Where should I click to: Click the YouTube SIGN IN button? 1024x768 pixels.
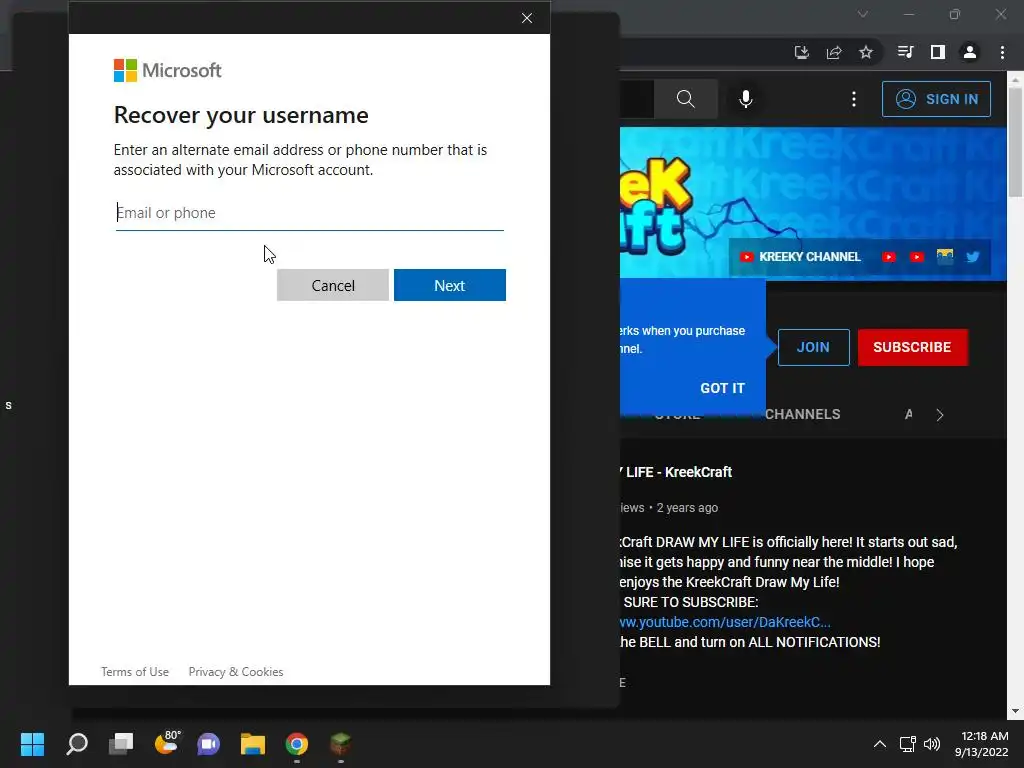tap(936, 99)
